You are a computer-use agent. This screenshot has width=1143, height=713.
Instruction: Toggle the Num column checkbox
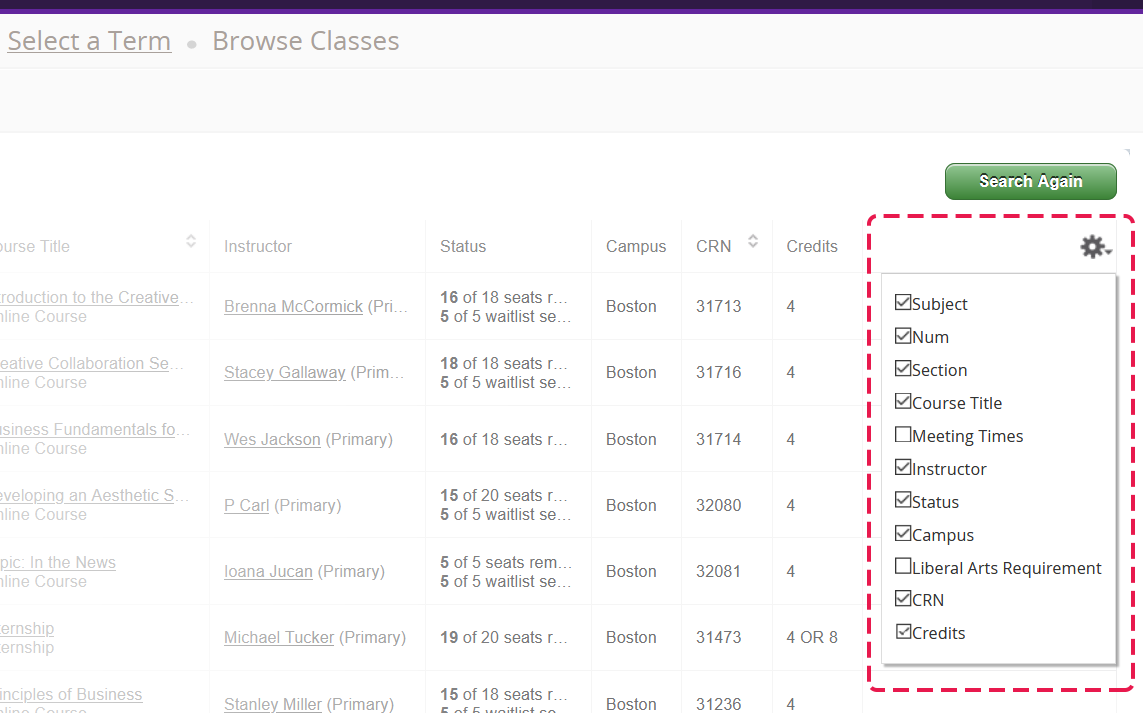903,336
